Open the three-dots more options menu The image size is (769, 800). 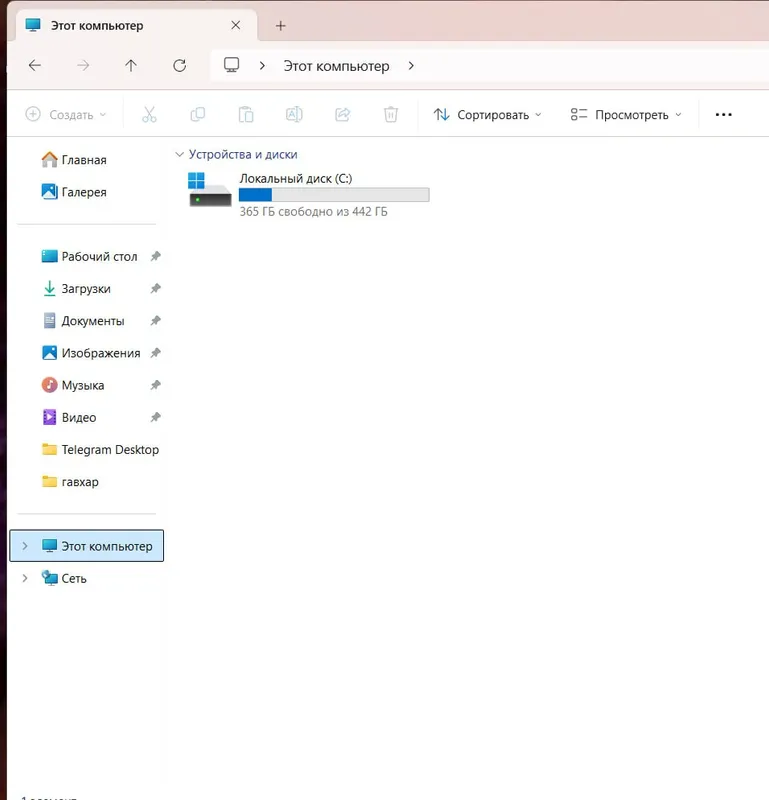(x=724, y=115)
